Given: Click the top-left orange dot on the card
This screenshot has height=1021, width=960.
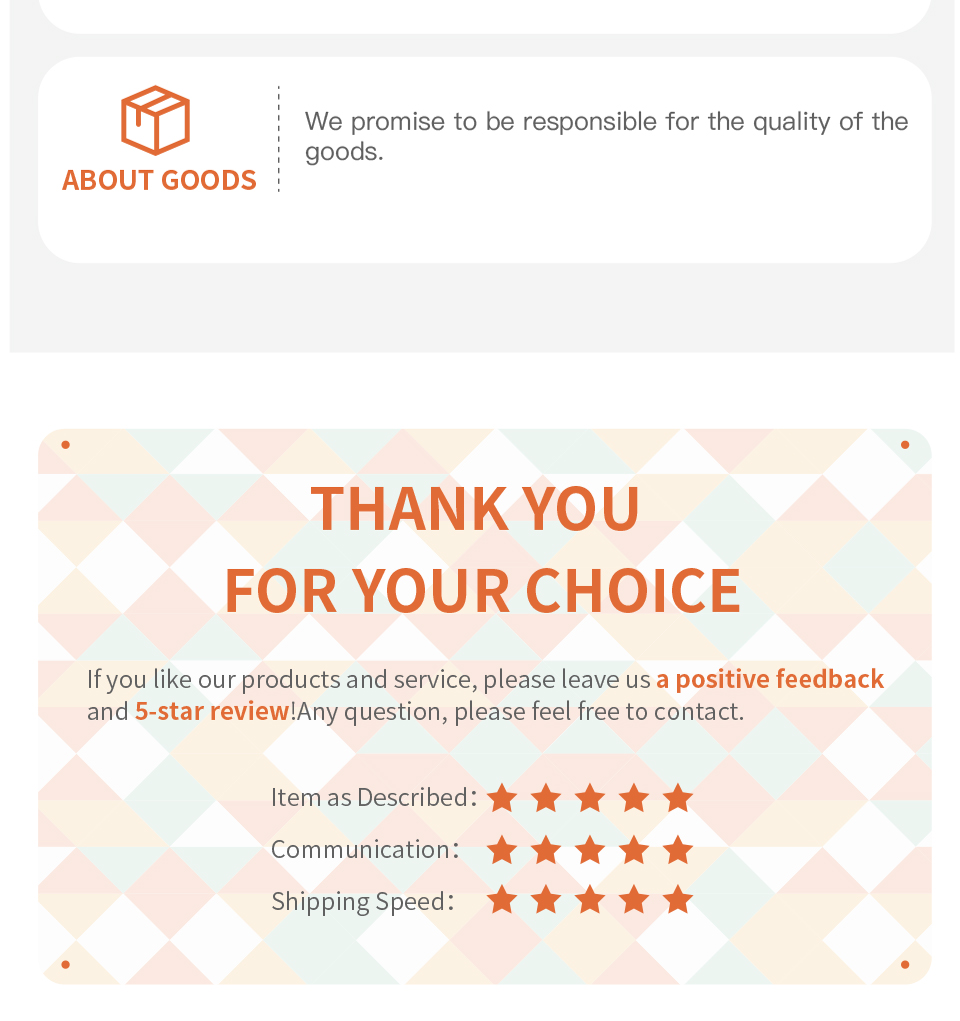Looking at the screenshot, I should click(66, 444).
